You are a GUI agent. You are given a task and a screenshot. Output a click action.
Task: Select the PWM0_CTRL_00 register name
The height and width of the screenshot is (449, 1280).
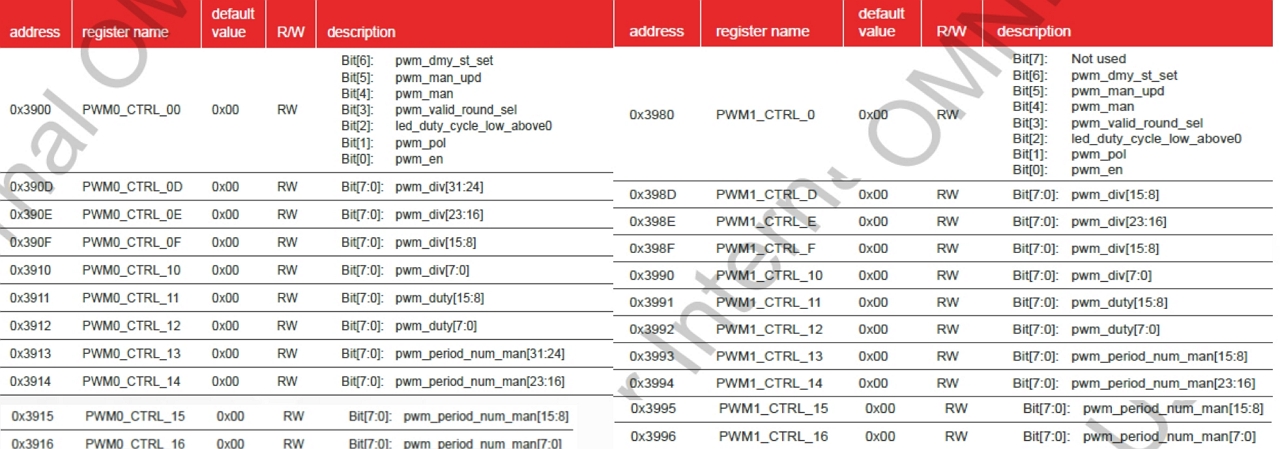131,110
